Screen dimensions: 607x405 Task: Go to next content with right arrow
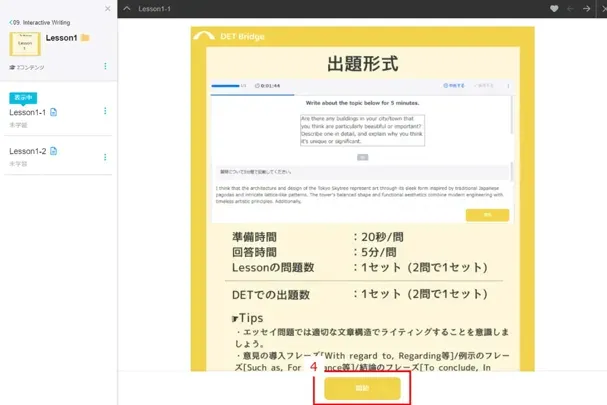tap(586, 9)
